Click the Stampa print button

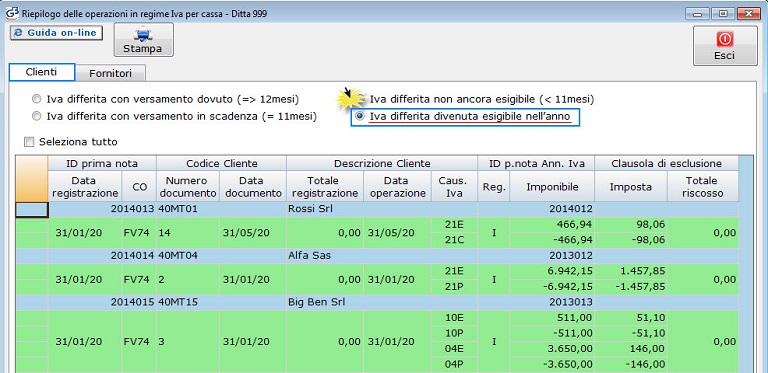point(144,40)
